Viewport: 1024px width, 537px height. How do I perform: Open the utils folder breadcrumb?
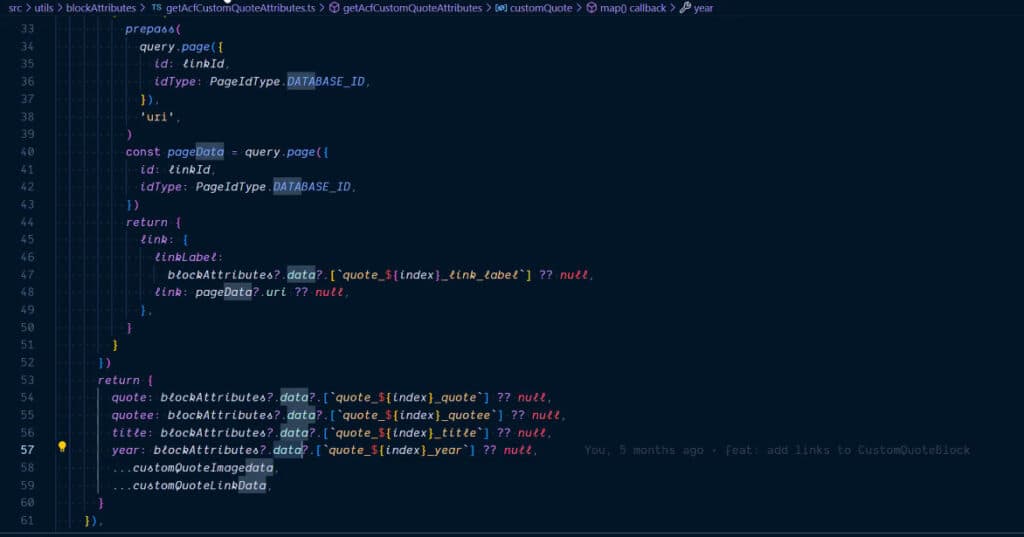[x=44, y=8]
